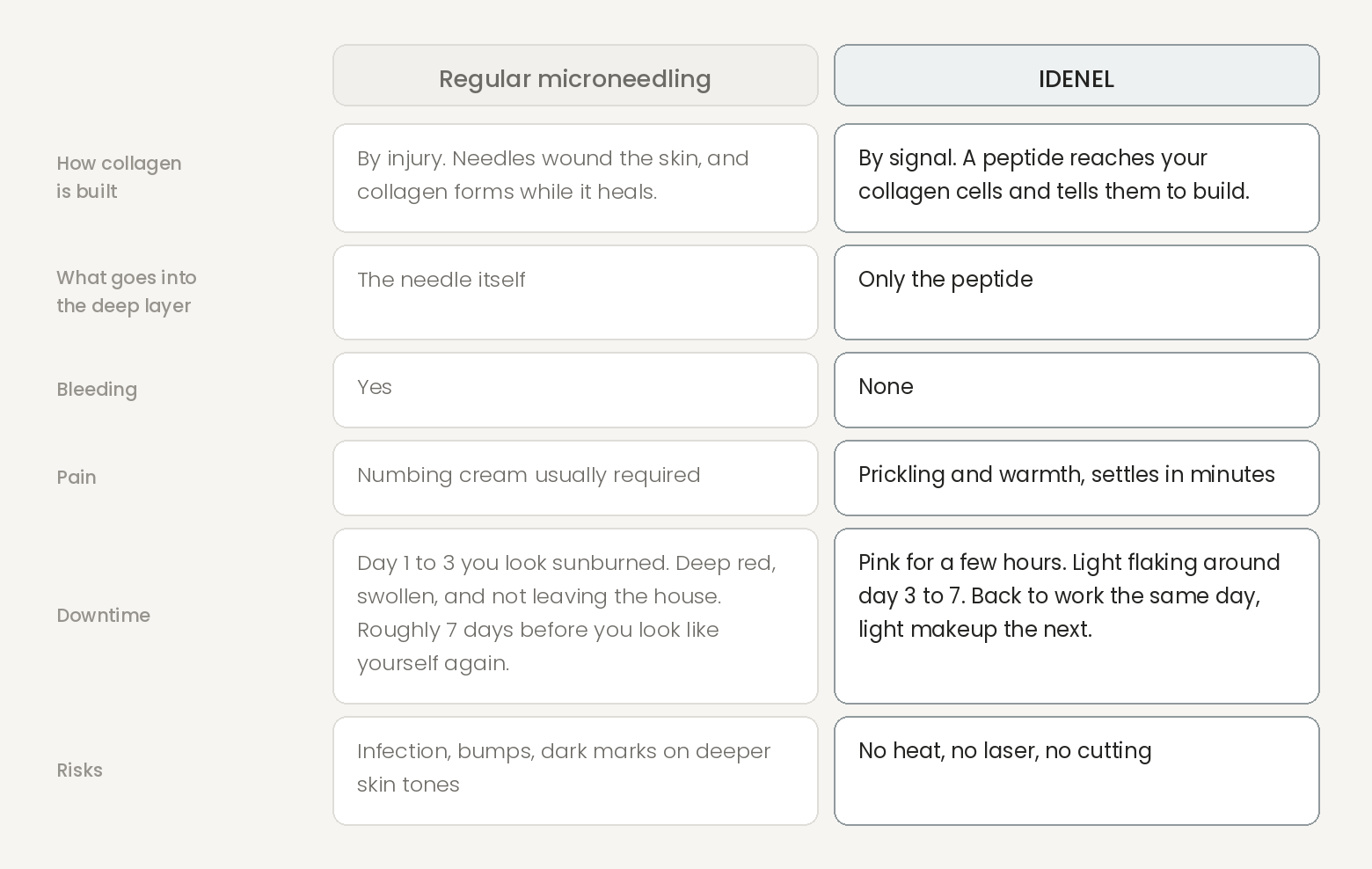Click the 'Day 1 to 3 sunburned' cell
This screenshot has height=869, width=1372.
click(x=575, y=617)
